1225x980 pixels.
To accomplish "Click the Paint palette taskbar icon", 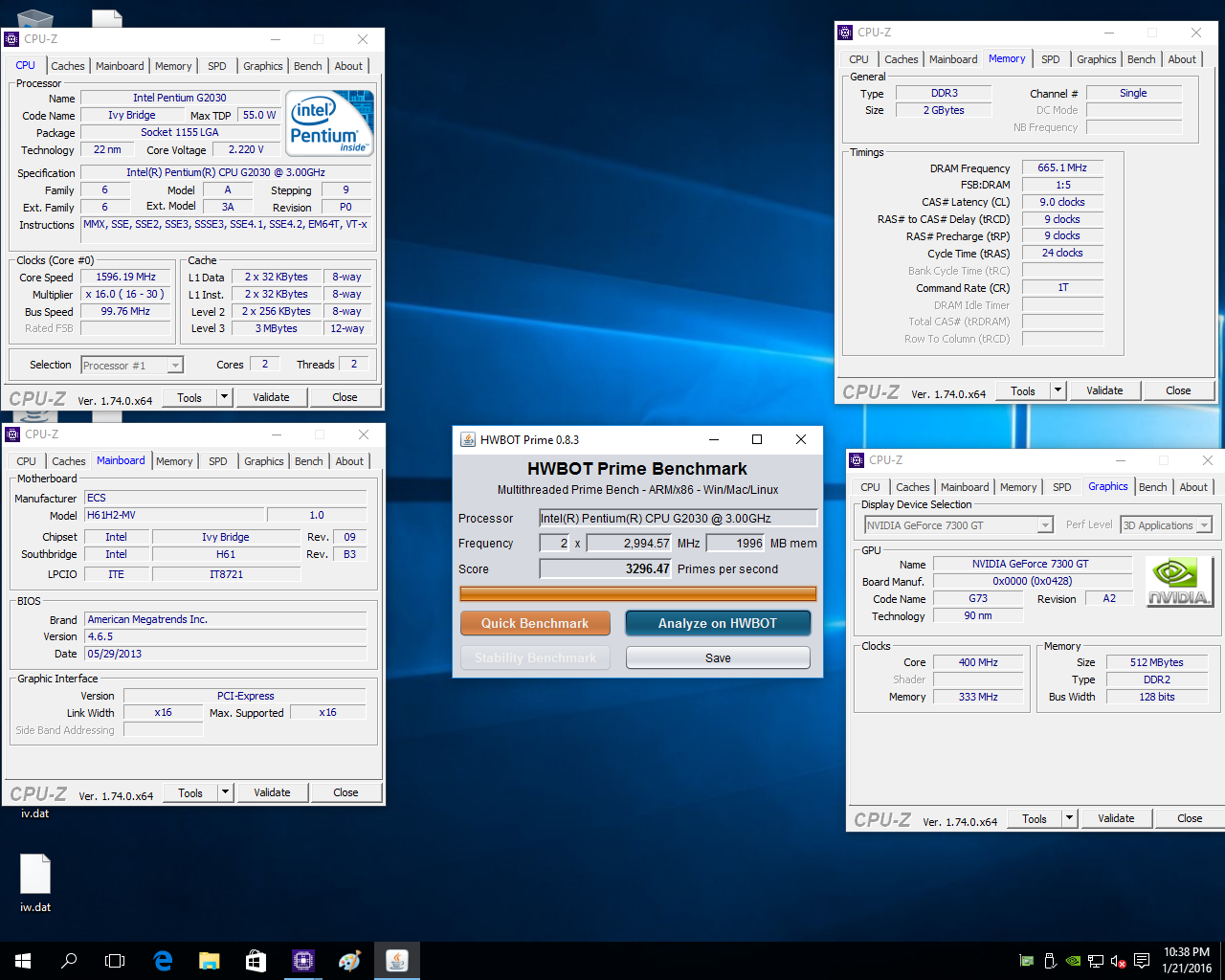I will [x=349, y=961].
